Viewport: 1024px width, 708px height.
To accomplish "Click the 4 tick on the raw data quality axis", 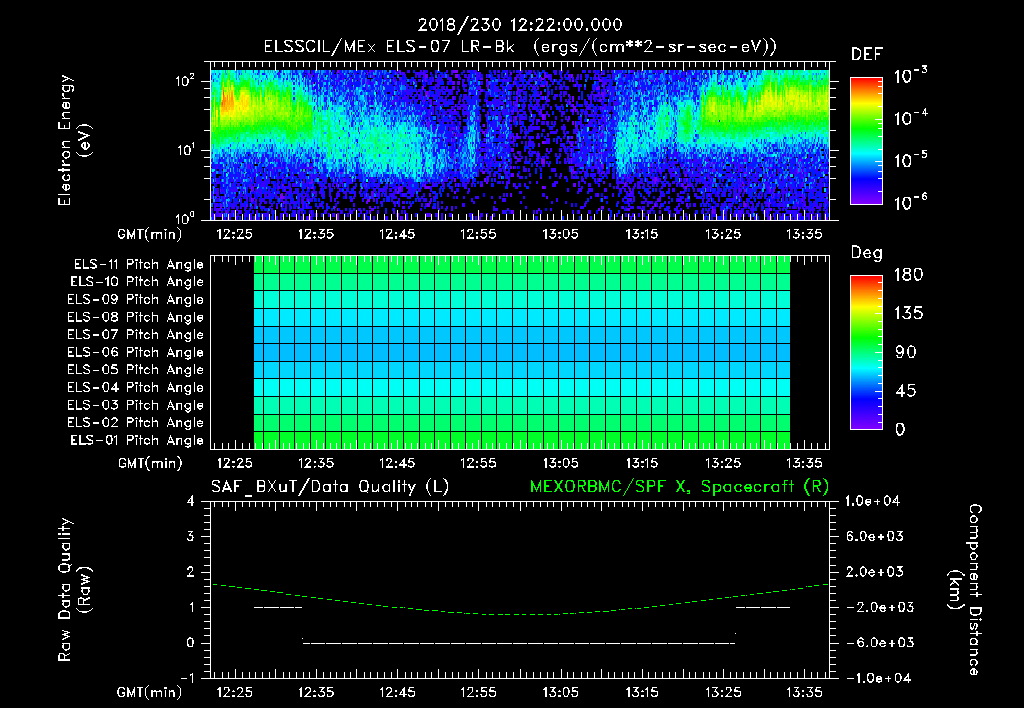I will pyautogui.click(x=191, y=501).
